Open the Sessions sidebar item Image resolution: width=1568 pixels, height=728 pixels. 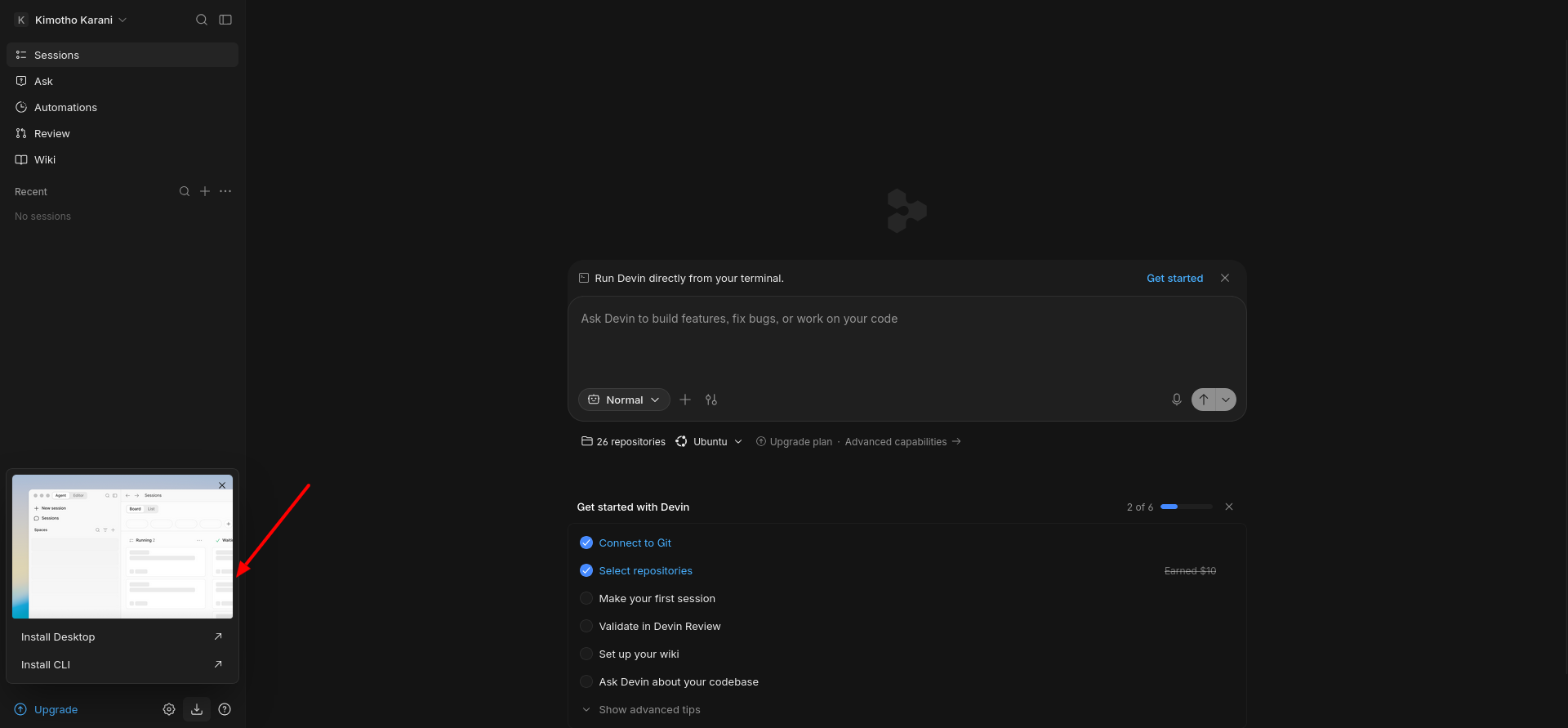point(122,55)
